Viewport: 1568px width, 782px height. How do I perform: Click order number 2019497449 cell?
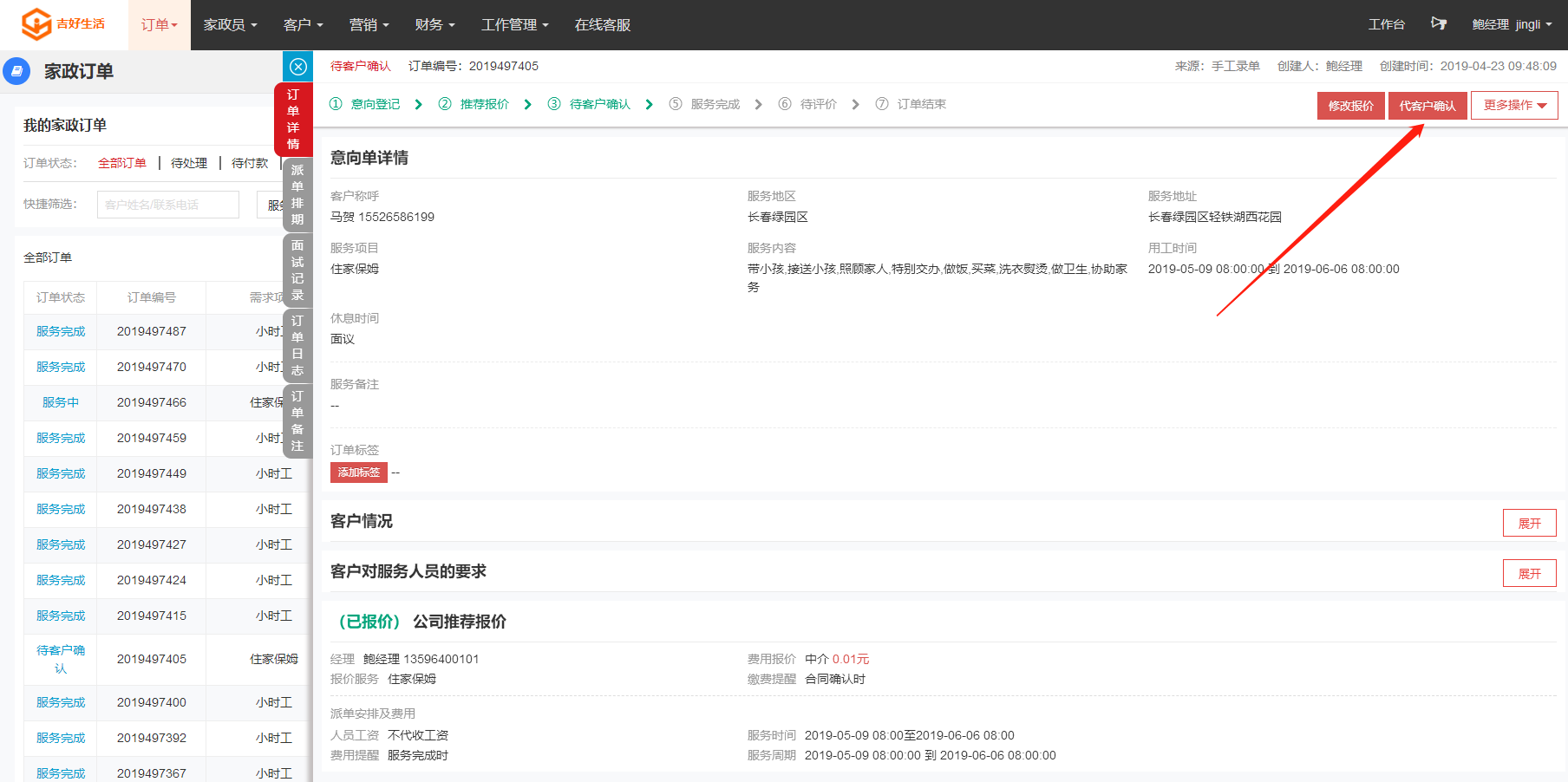[x=152, y=473]
